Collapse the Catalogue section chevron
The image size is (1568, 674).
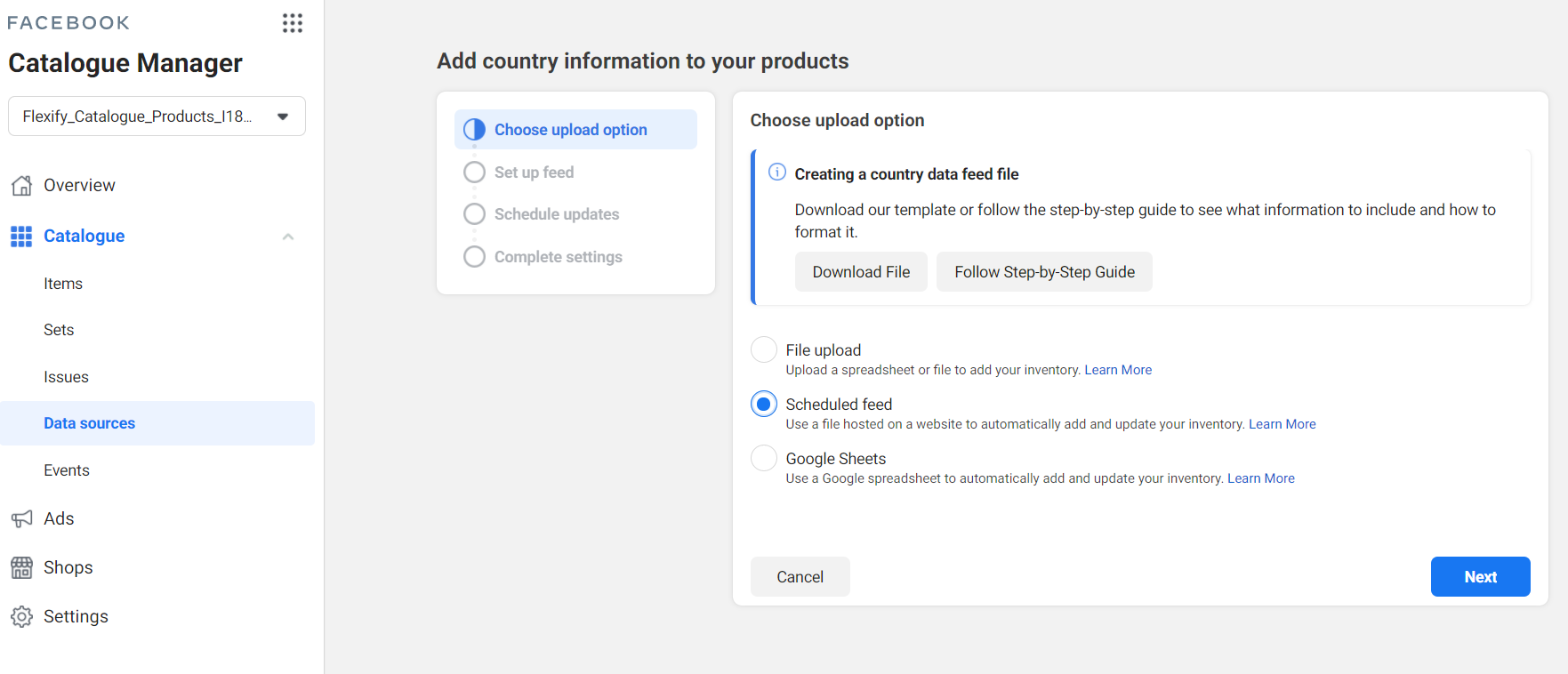[x=288, y=236]
